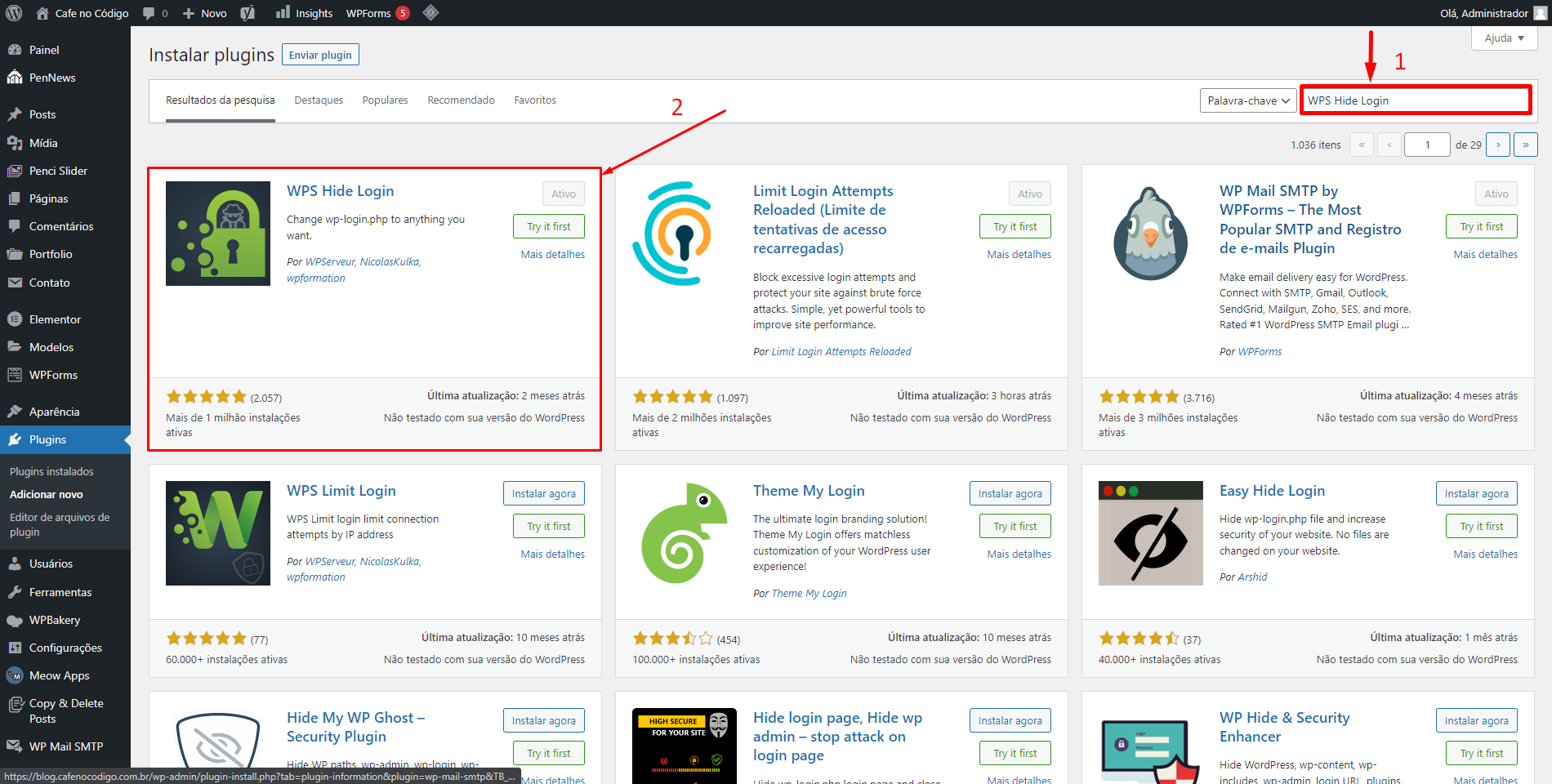Open the WPBakery icon in sidebar

pyautogui.click(x=15, y=620)
